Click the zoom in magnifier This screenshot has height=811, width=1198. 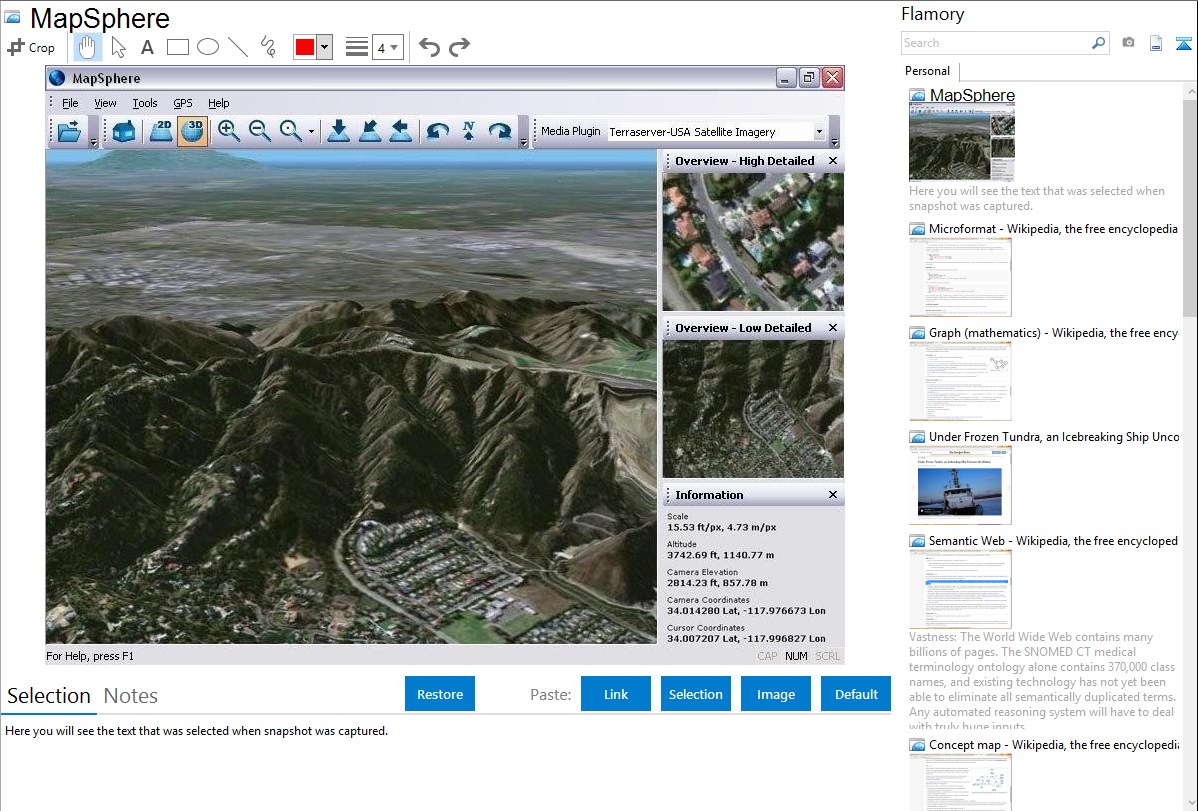coord(228,131)
